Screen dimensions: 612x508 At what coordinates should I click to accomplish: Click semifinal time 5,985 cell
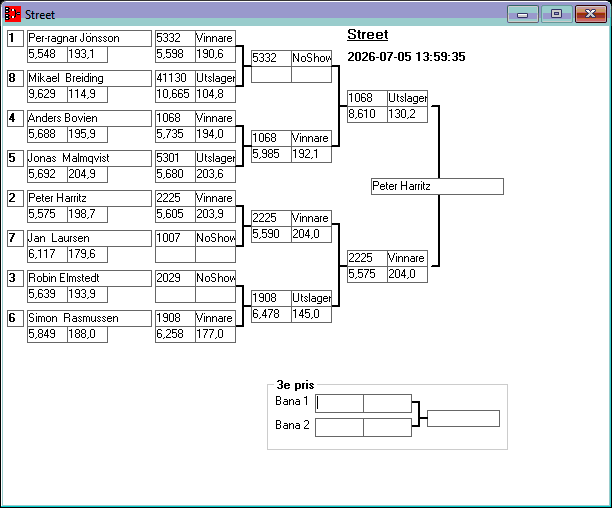point(271,154)
